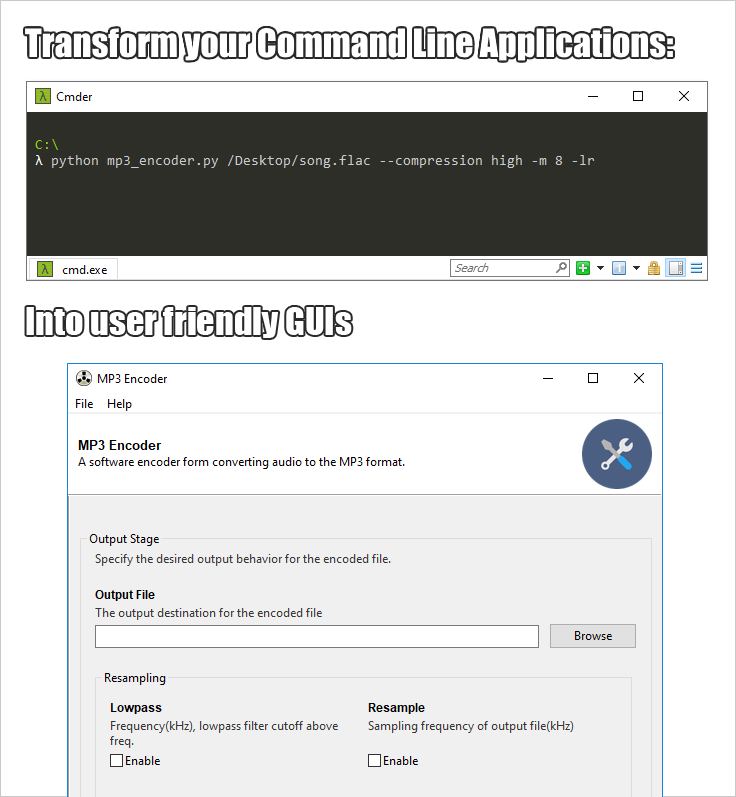Screen dimensions: 736x797
Task: Click inside the Cmder Search box
Action: point(503,268)
